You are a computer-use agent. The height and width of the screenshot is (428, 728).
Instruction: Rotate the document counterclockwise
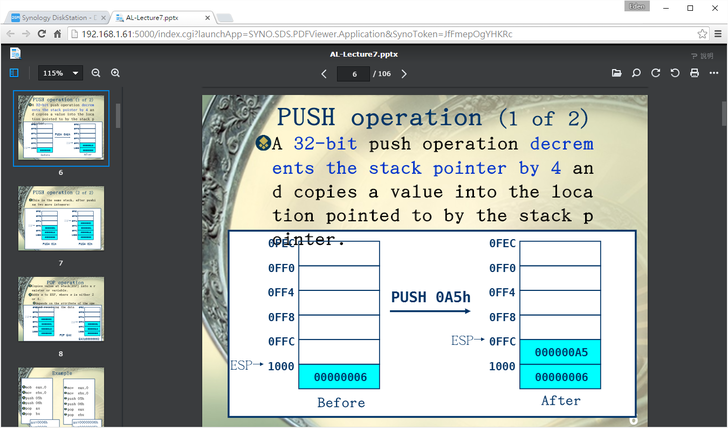(x=675, y=73)
